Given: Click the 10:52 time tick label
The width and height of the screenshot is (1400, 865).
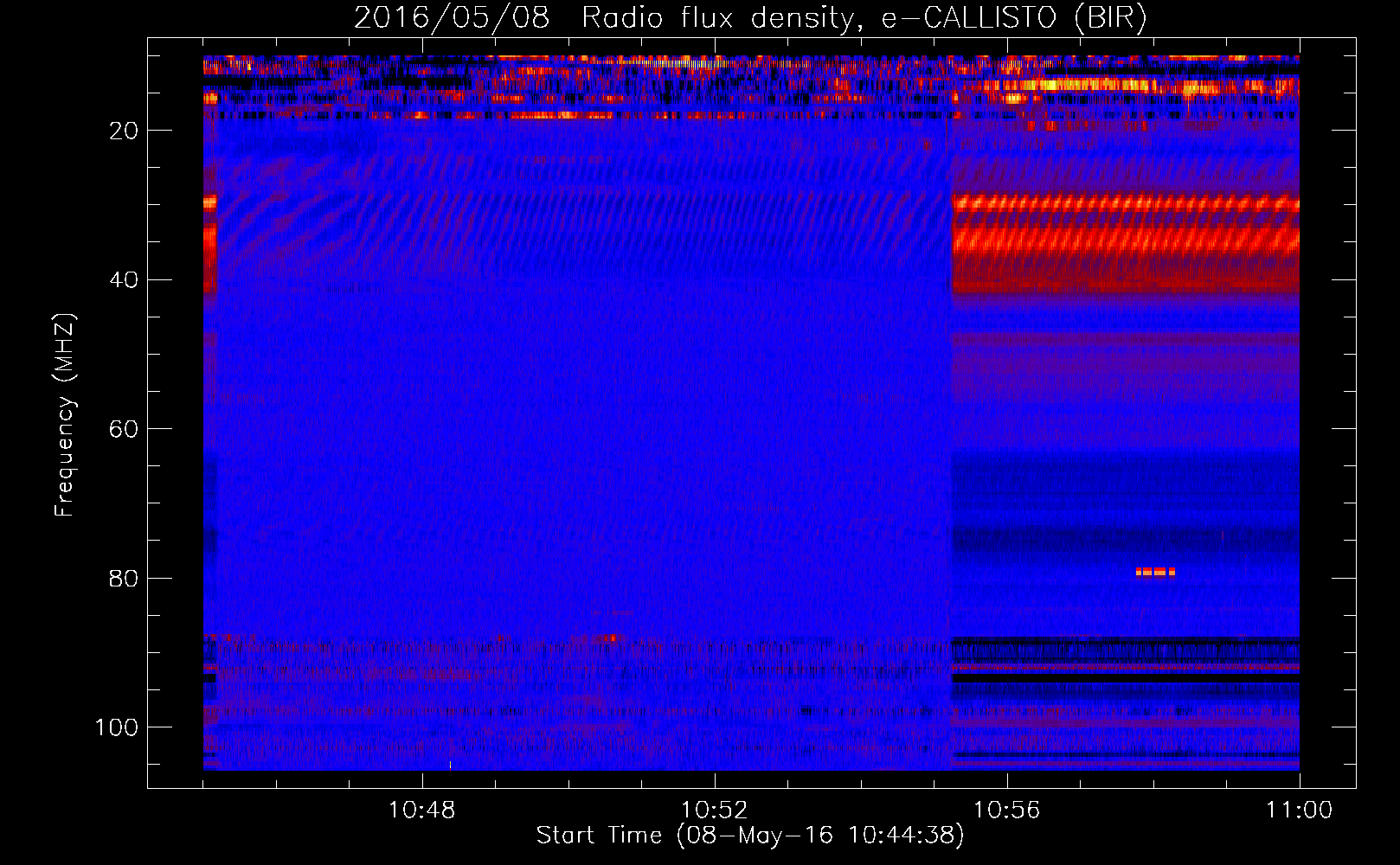Looking at the screenshot, I should pos(715,811).
